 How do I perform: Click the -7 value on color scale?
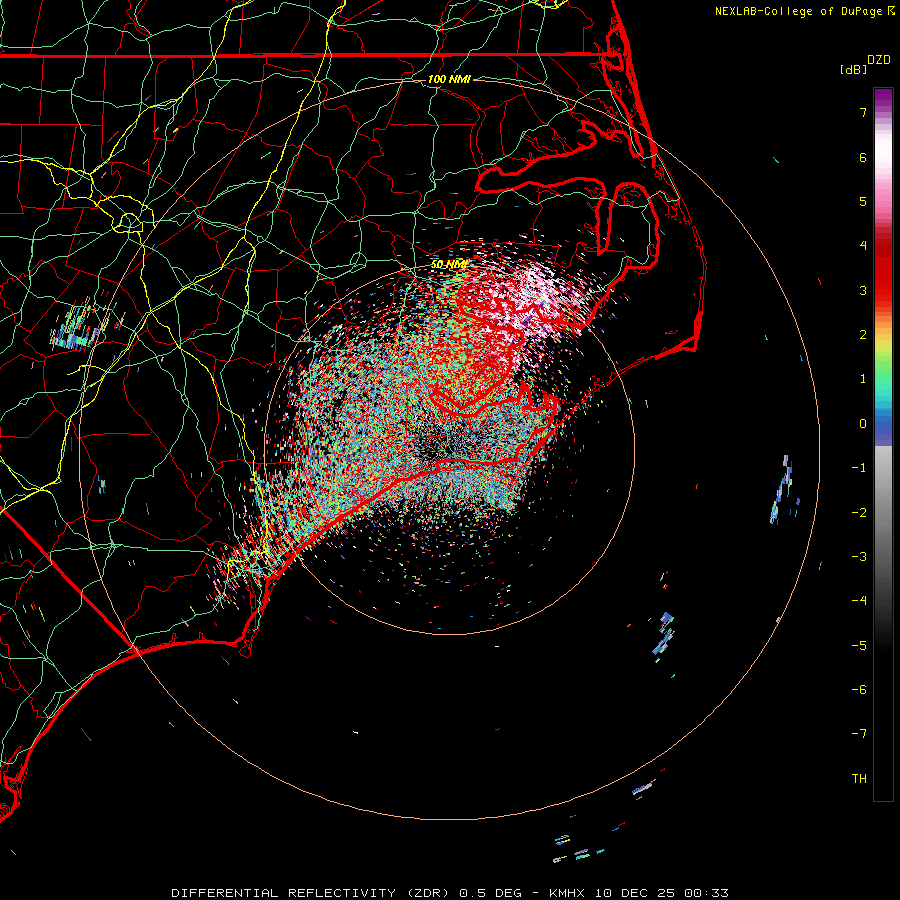click(x=859, y=734)
